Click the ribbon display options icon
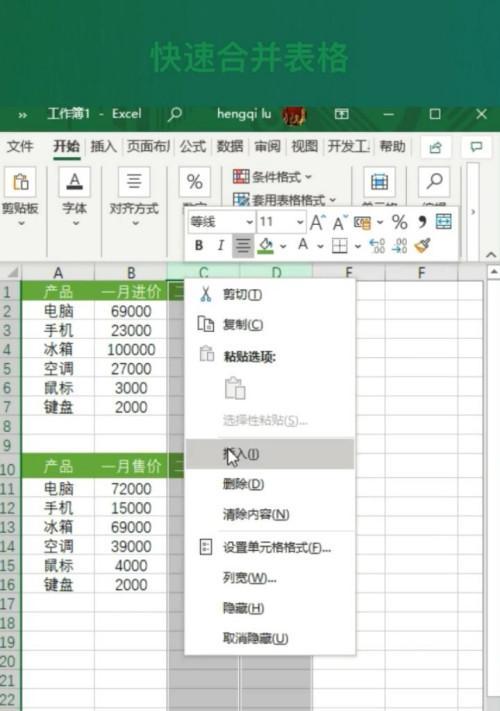 click(341, 114)
